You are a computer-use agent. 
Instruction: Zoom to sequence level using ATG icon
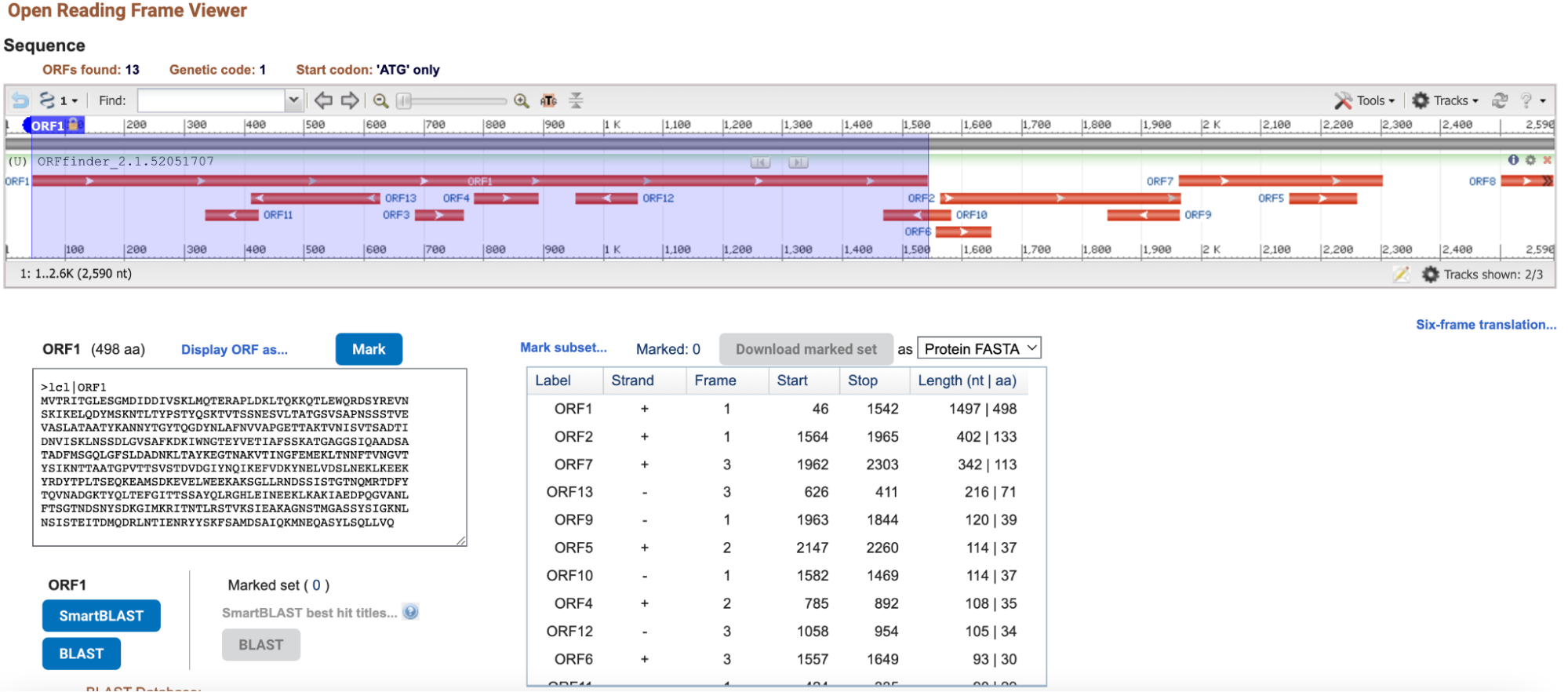tap(549, 100)
